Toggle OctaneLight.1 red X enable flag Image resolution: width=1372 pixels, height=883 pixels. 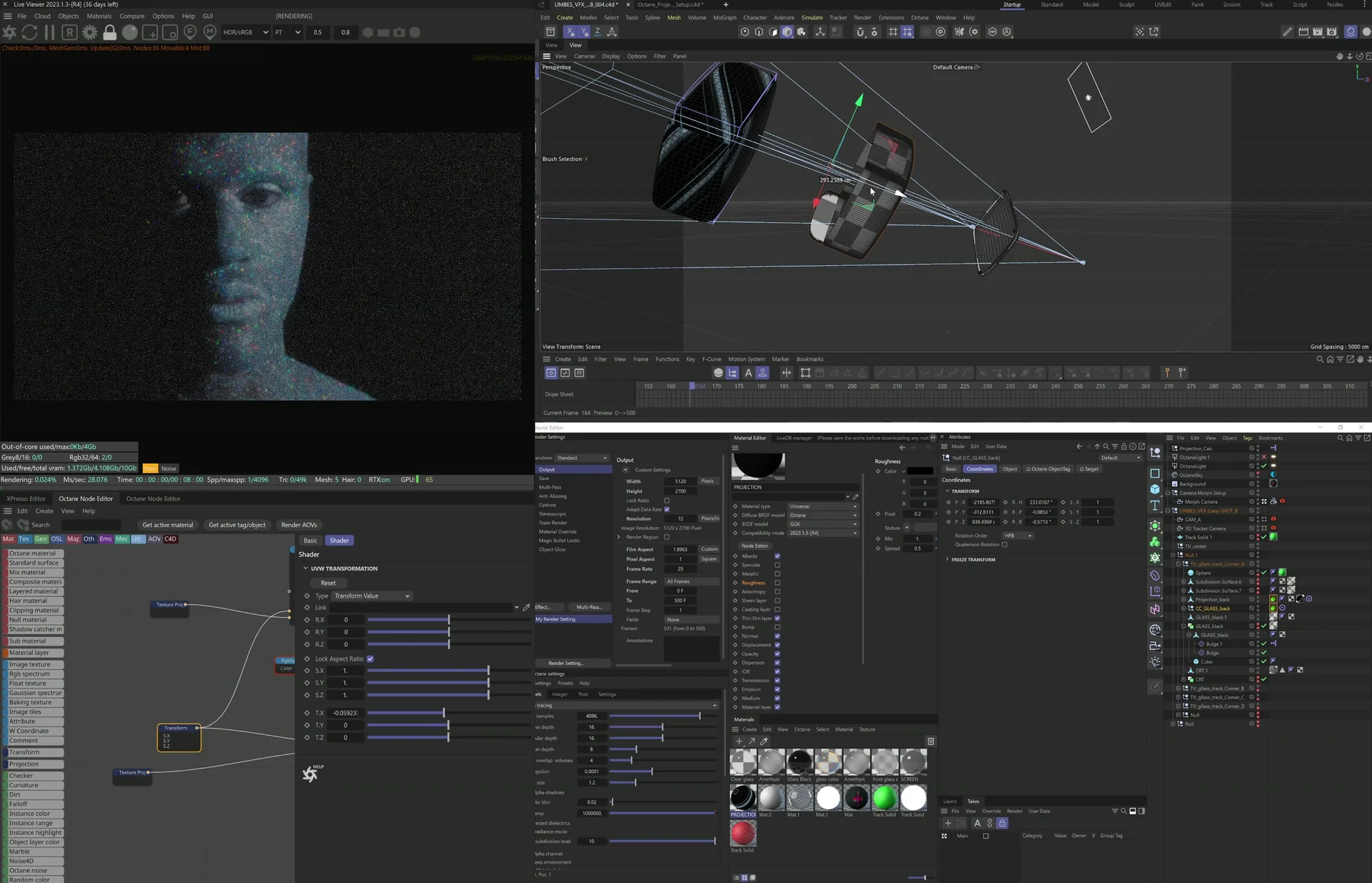pyautogui.click(x=1263, y=457)
